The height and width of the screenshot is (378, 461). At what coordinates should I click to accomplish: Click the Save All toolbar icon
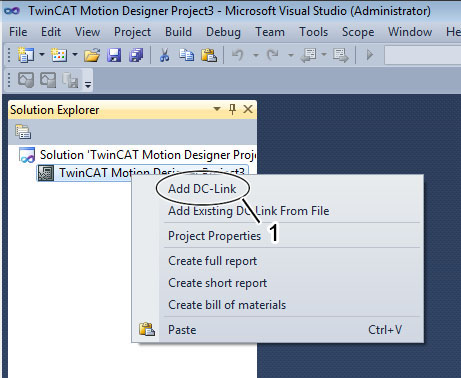(x=136, y=55)
